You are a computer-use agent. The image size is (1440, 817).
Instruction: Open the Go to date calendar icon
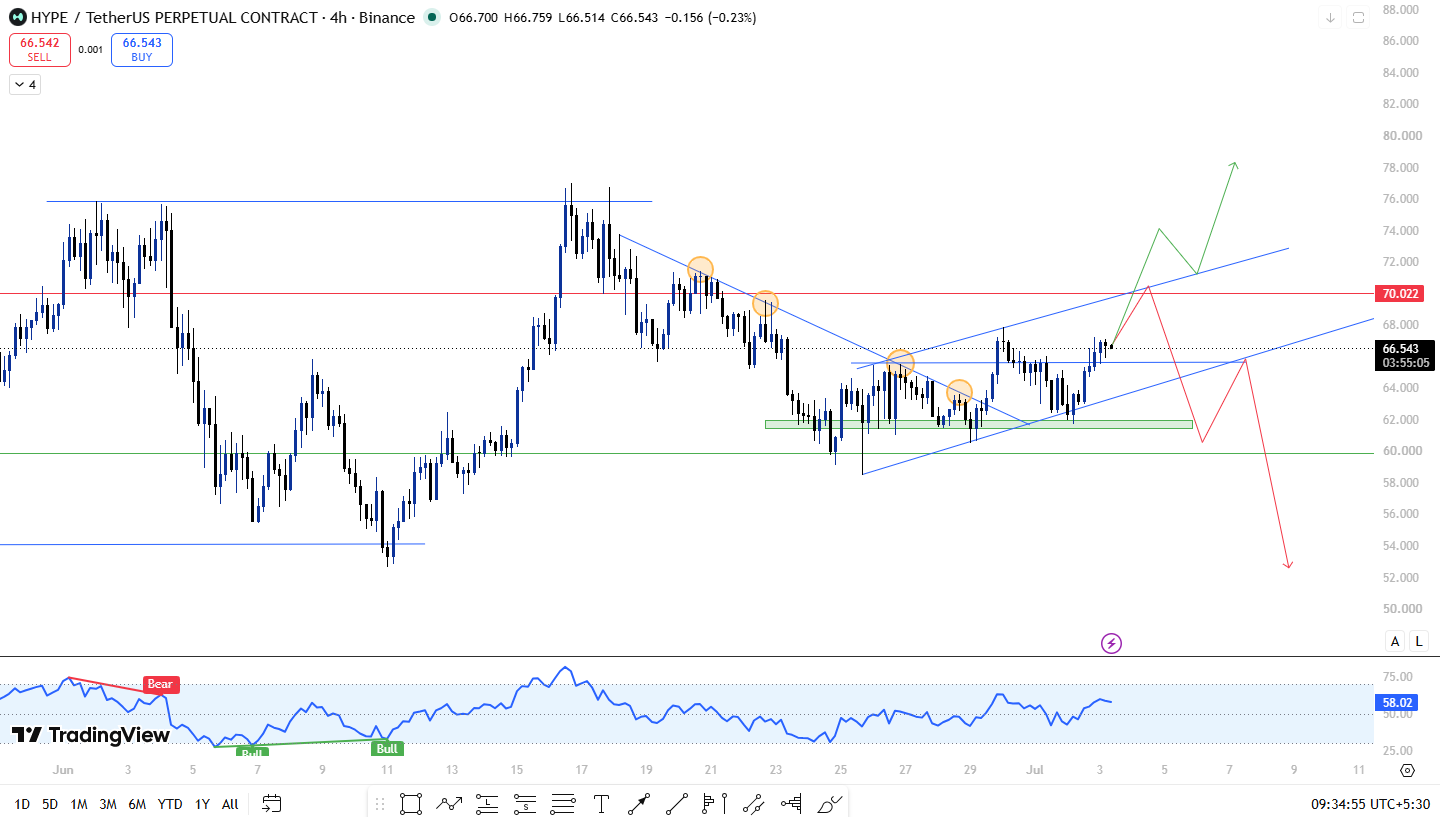271,803
